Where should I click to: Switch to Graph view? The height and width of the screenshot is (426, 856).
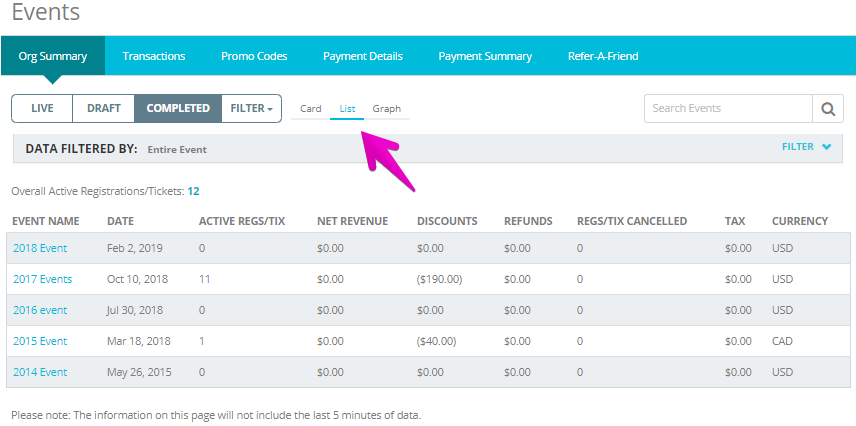[387, 109]
